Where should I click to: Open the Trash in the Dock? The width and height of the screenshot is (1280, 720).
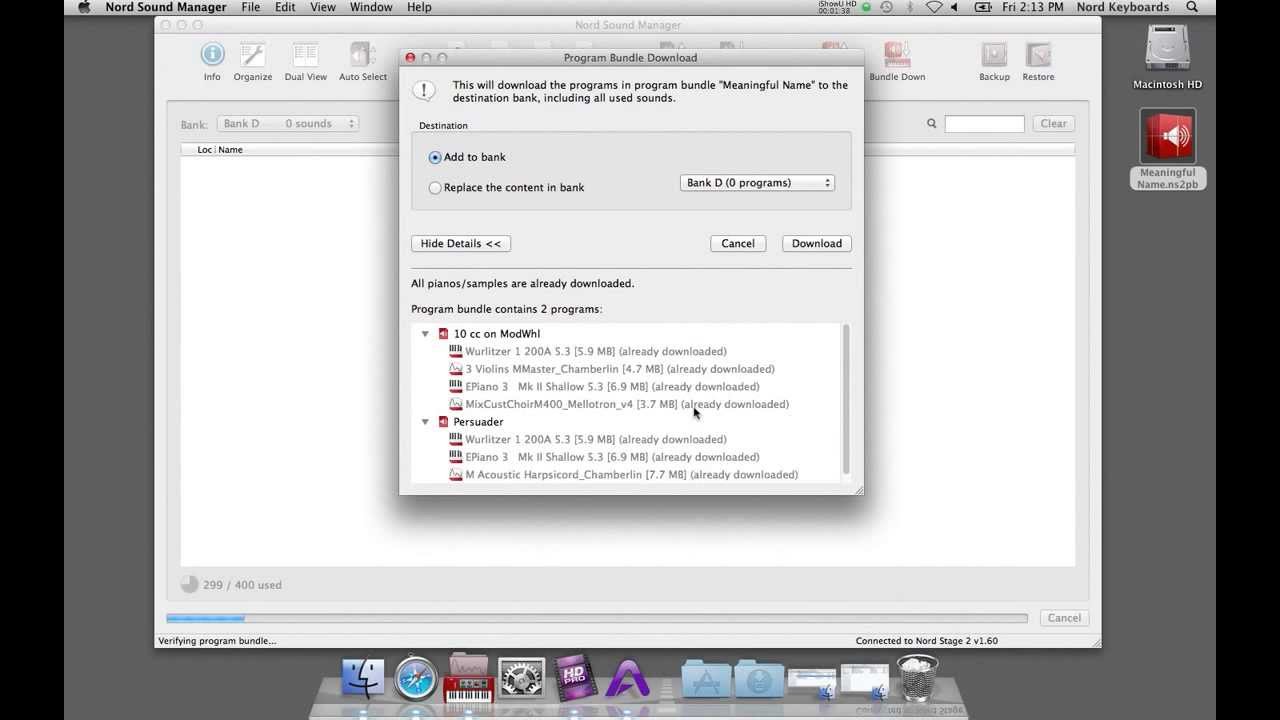pyautogui.click(x=917, y=678)
